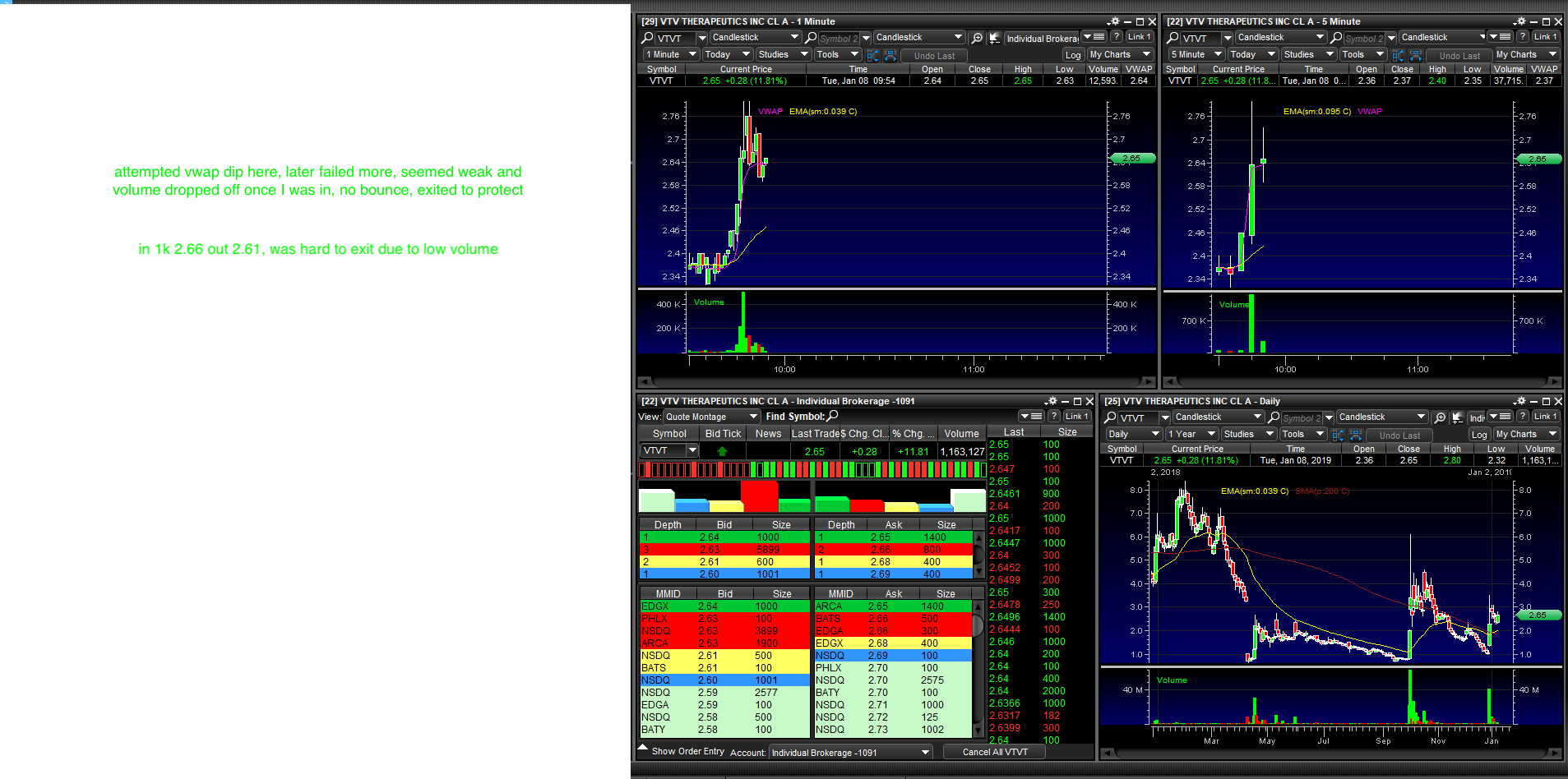1568x779 pixels.
Task: Expand Show Order Entry panel
Action: (682, 751)
